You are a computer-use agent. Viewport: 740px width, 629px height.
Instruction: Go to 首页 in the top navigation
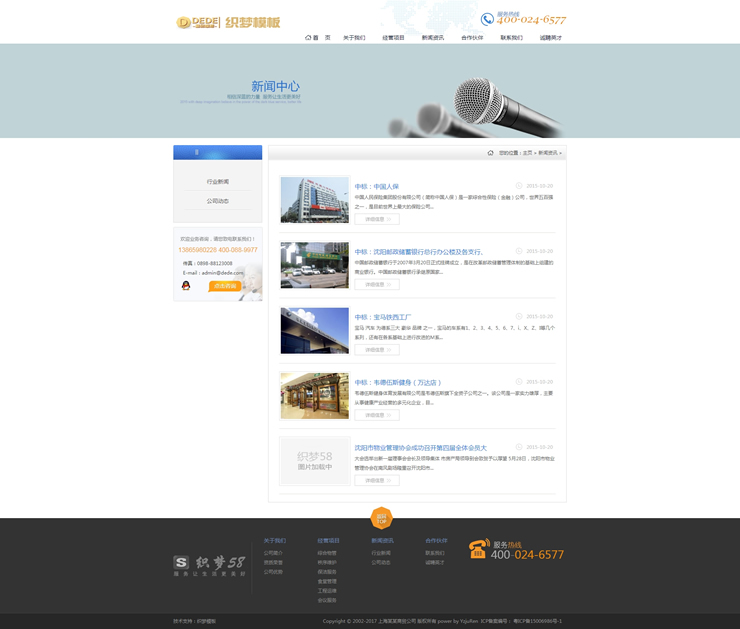tap(318, 38)
